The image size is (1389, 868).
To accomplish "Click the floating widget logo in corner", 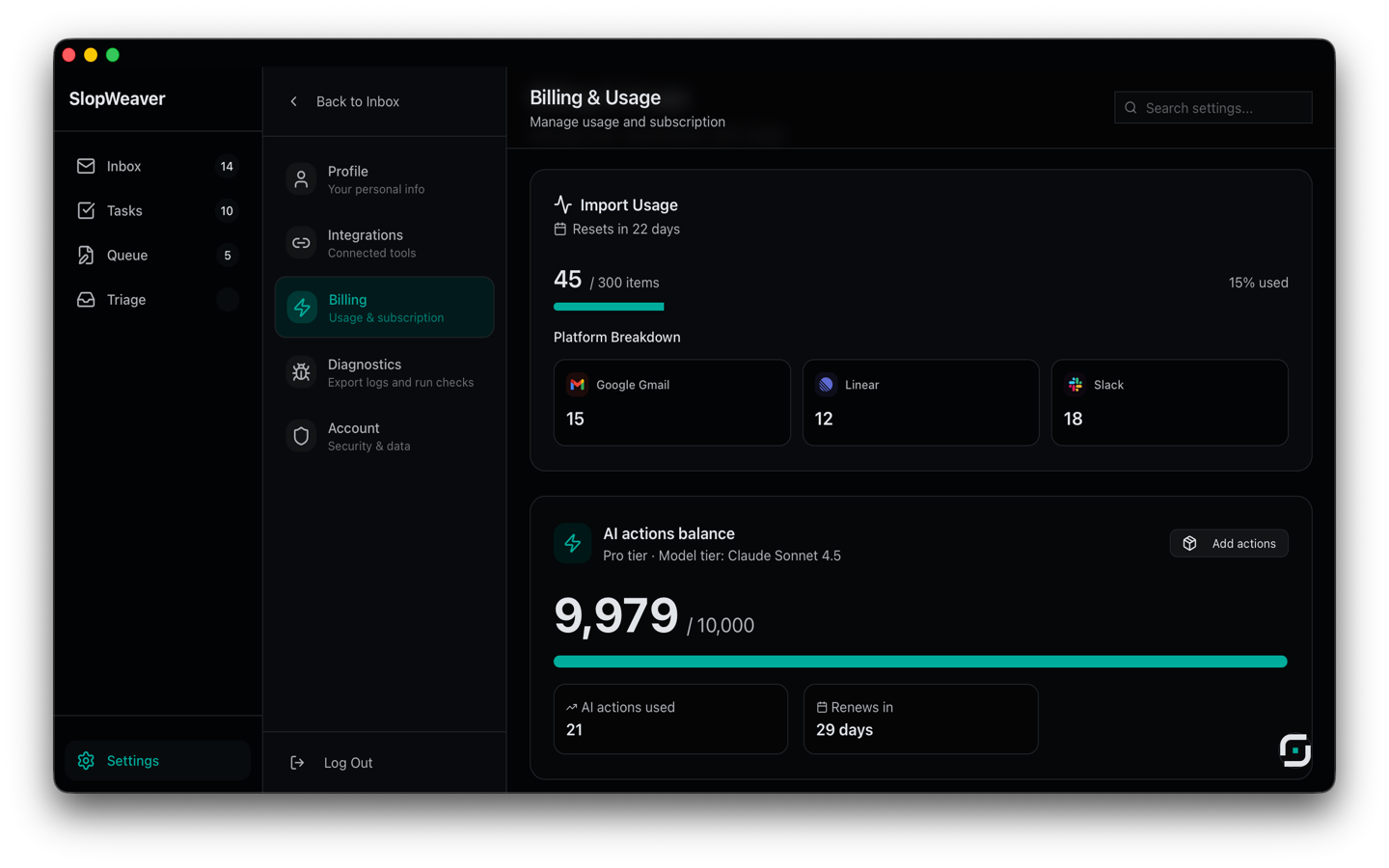I will tap(1294, 749).
